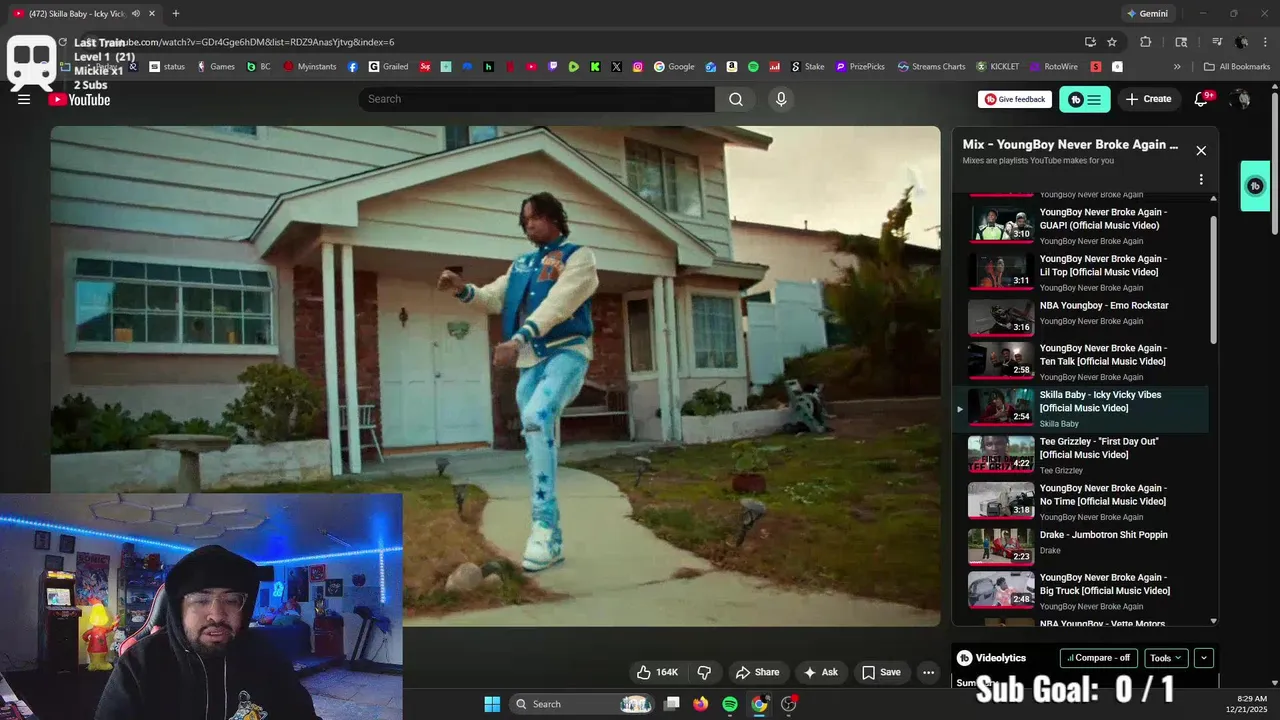Play NBA Youngboy Emo Rockstar
1280x720 pixels.
(1087, 318)
